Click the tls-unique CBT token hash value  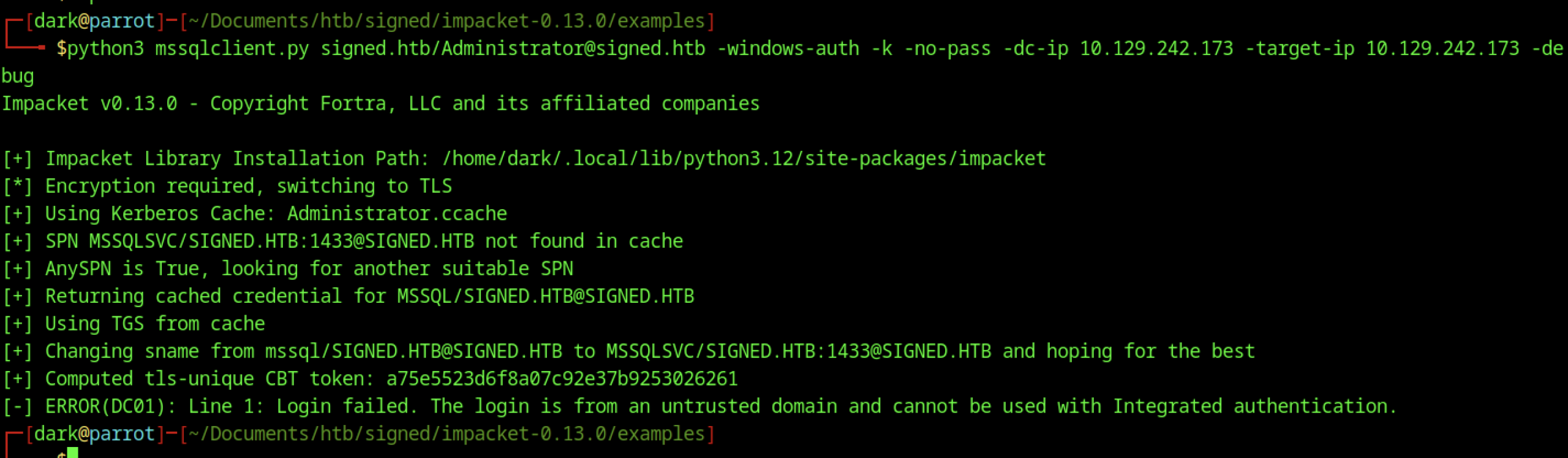click(562, 380)
